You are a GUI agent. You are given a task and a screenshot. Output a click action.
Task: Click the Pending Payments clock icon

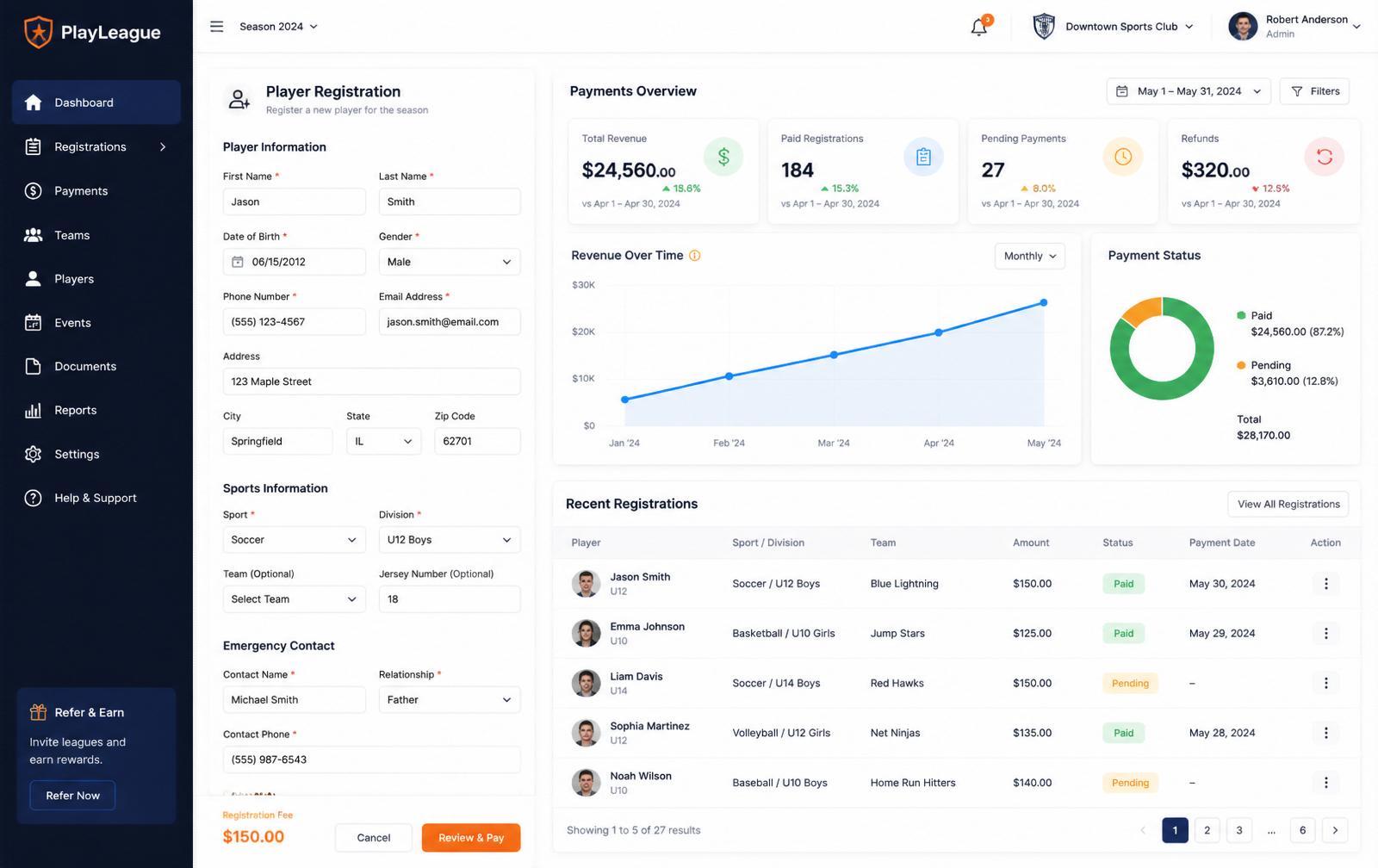tap(1123, 157)
